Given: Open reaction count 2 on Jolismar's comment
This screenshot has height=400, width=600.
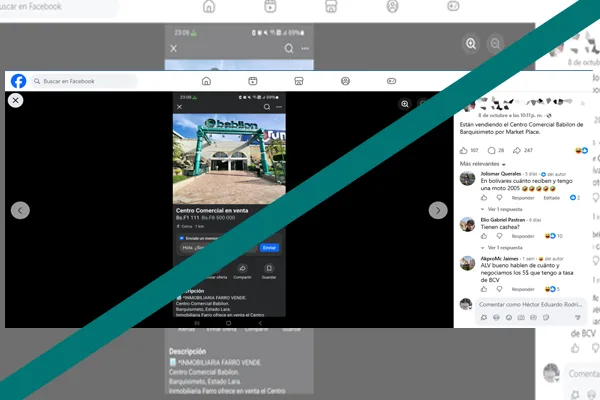Looking at the screenshot, I should click(x=575, y=198).
